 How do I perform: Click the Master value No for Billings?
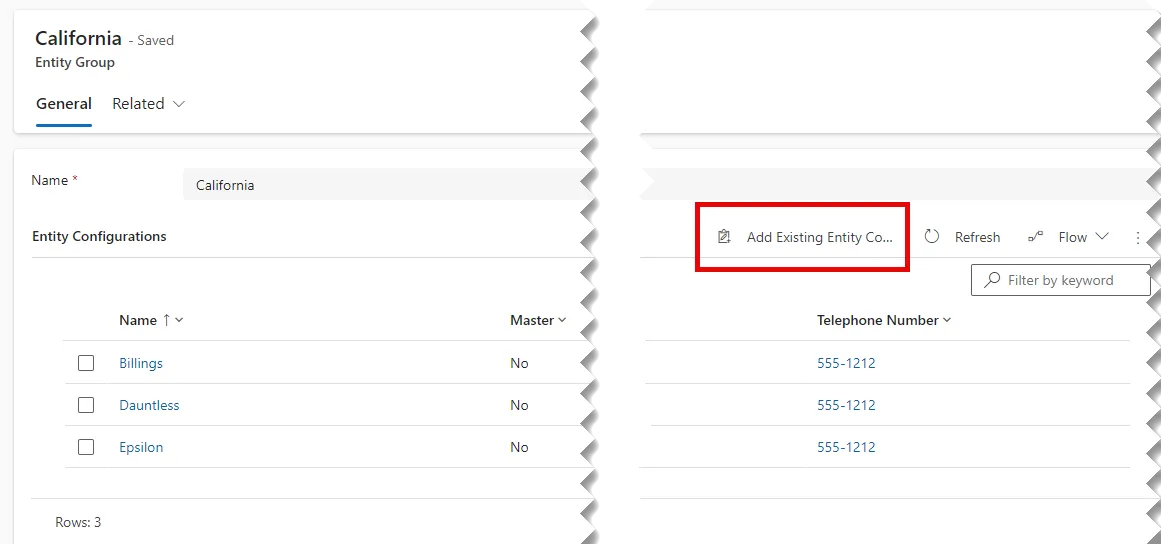tap(519, 363)
